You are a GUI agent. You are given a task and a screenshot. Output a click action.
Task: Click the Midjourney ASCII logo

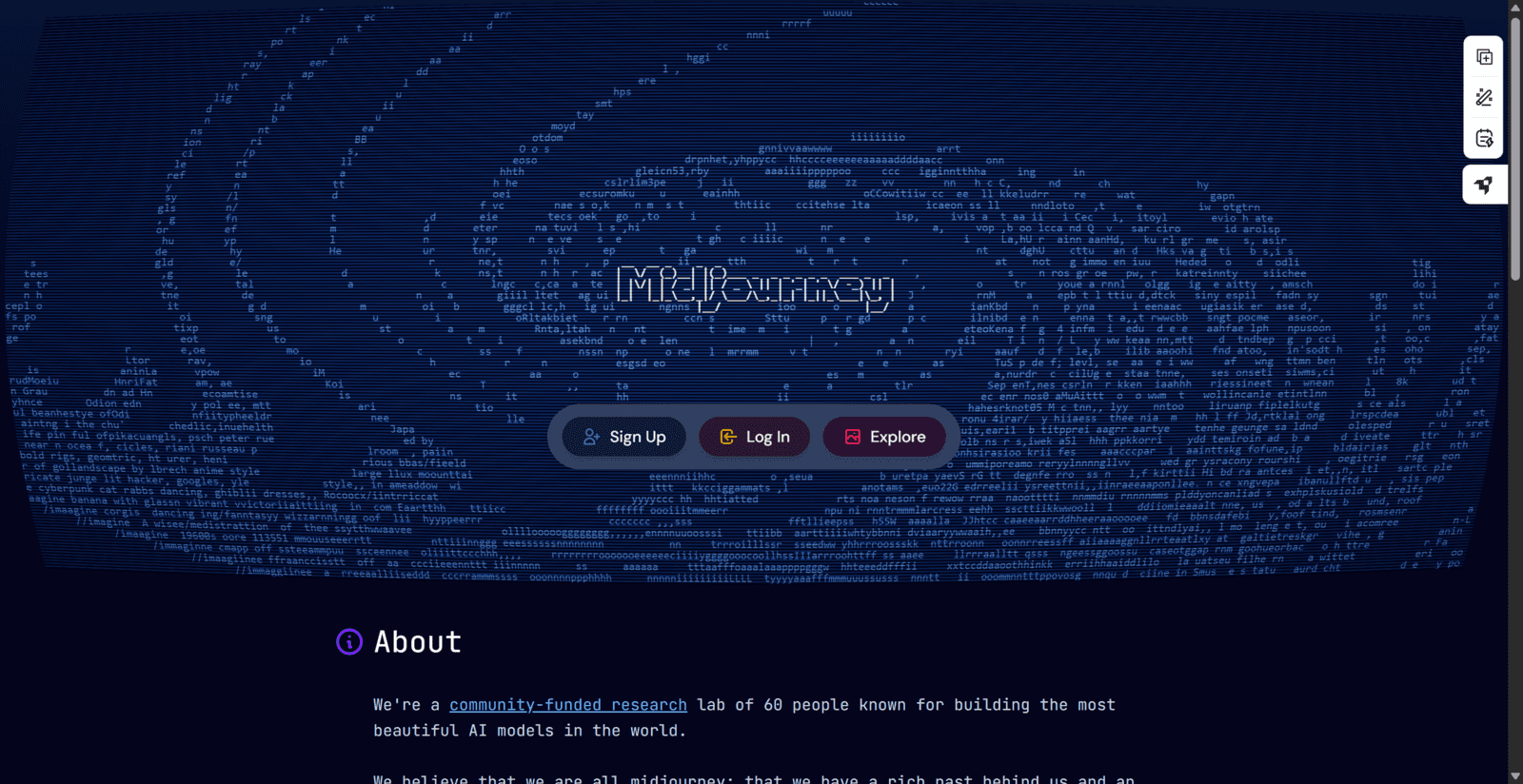tap(757, 288)
